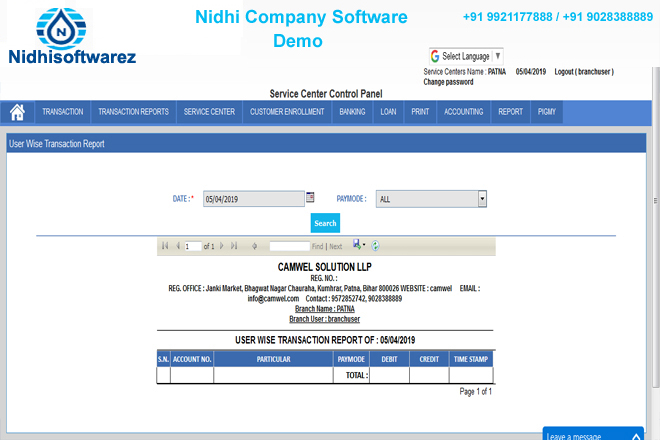The height and width of the screenshot is (440, 660).
Task: Click the vertical page scrollbar
Action: (656, 227)
